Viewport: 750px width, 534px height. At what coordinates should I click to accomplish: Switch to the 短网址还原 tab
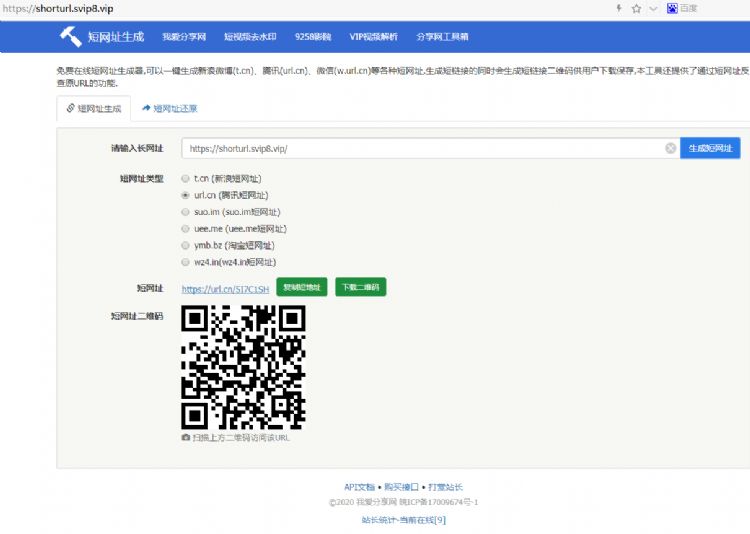[x=170, y=109]
